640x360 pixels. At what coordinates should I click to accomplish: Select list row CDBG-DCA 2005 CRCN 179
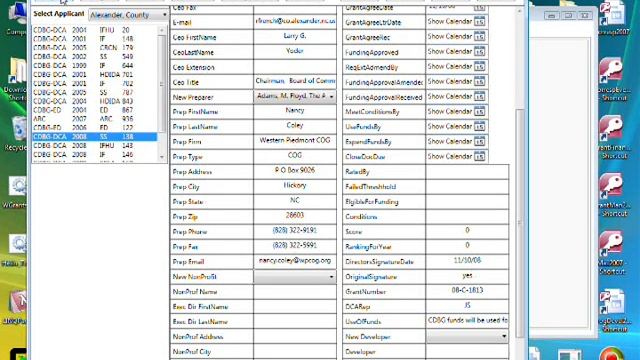(x=94, y=48)
